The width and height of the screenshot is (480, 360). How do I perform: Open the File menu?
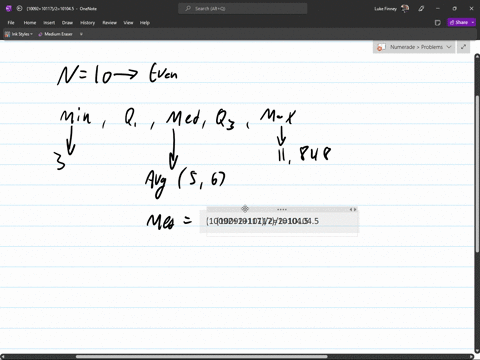pyautogui.click(x=11, y=23)
